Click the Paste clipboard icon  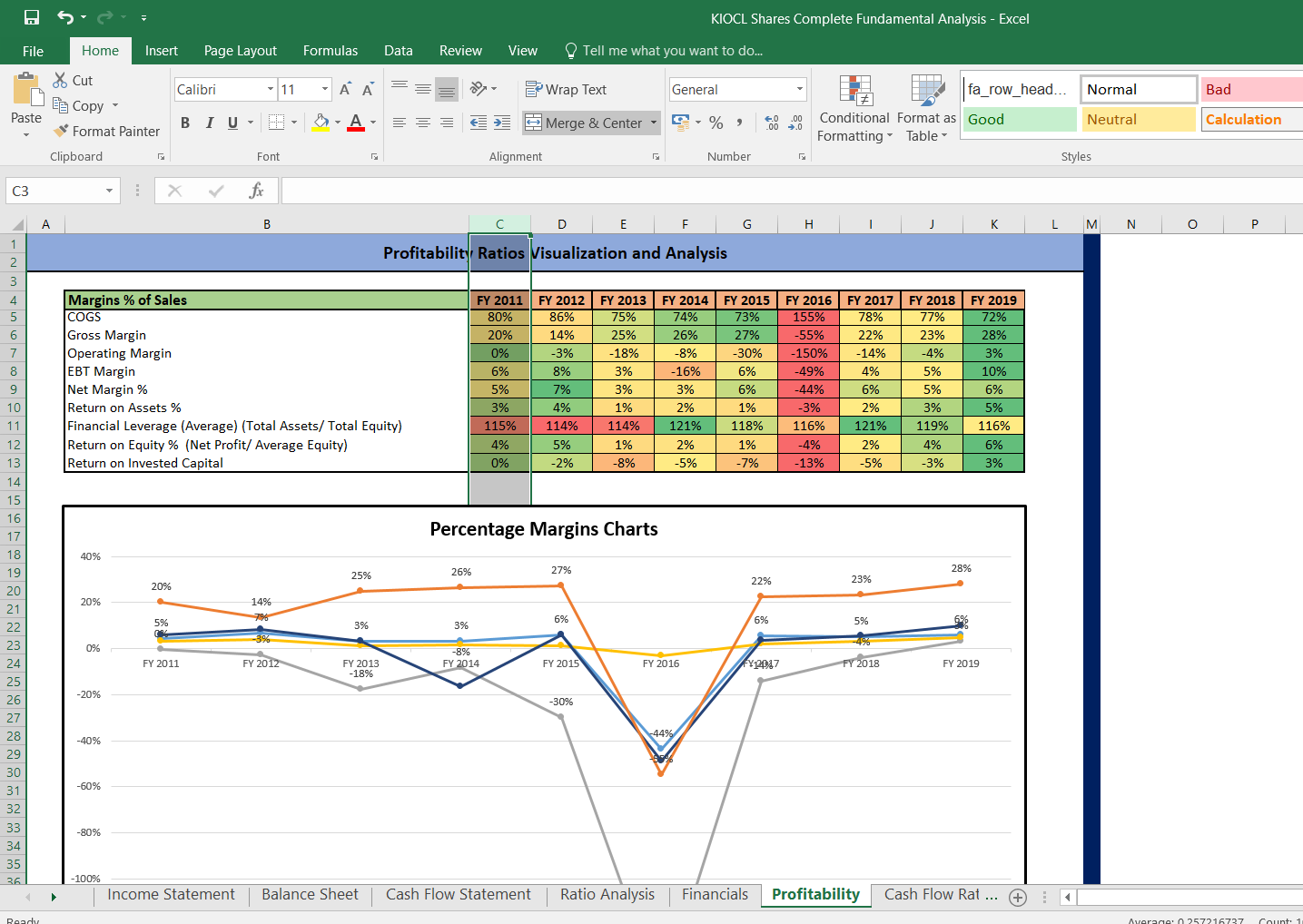click(27, 90)
